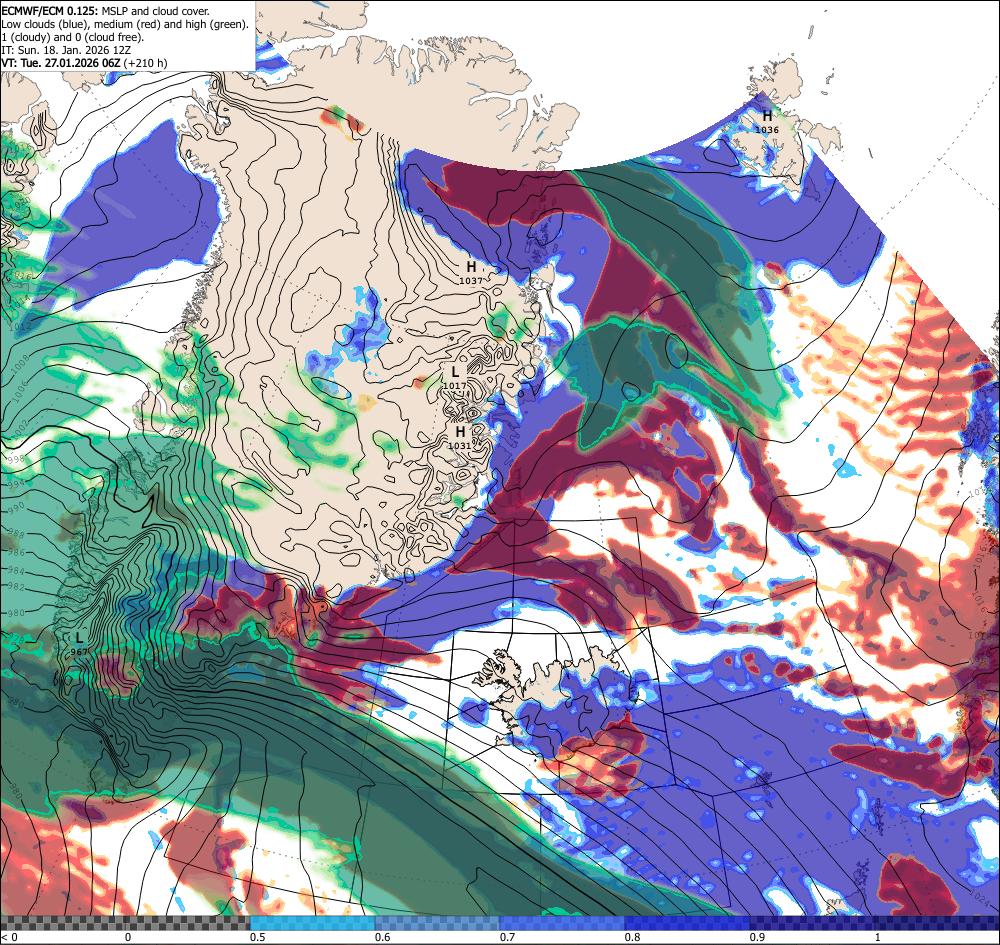Click the '1' colorbar label
This screenshot has height=945, width=1000.
878,937
